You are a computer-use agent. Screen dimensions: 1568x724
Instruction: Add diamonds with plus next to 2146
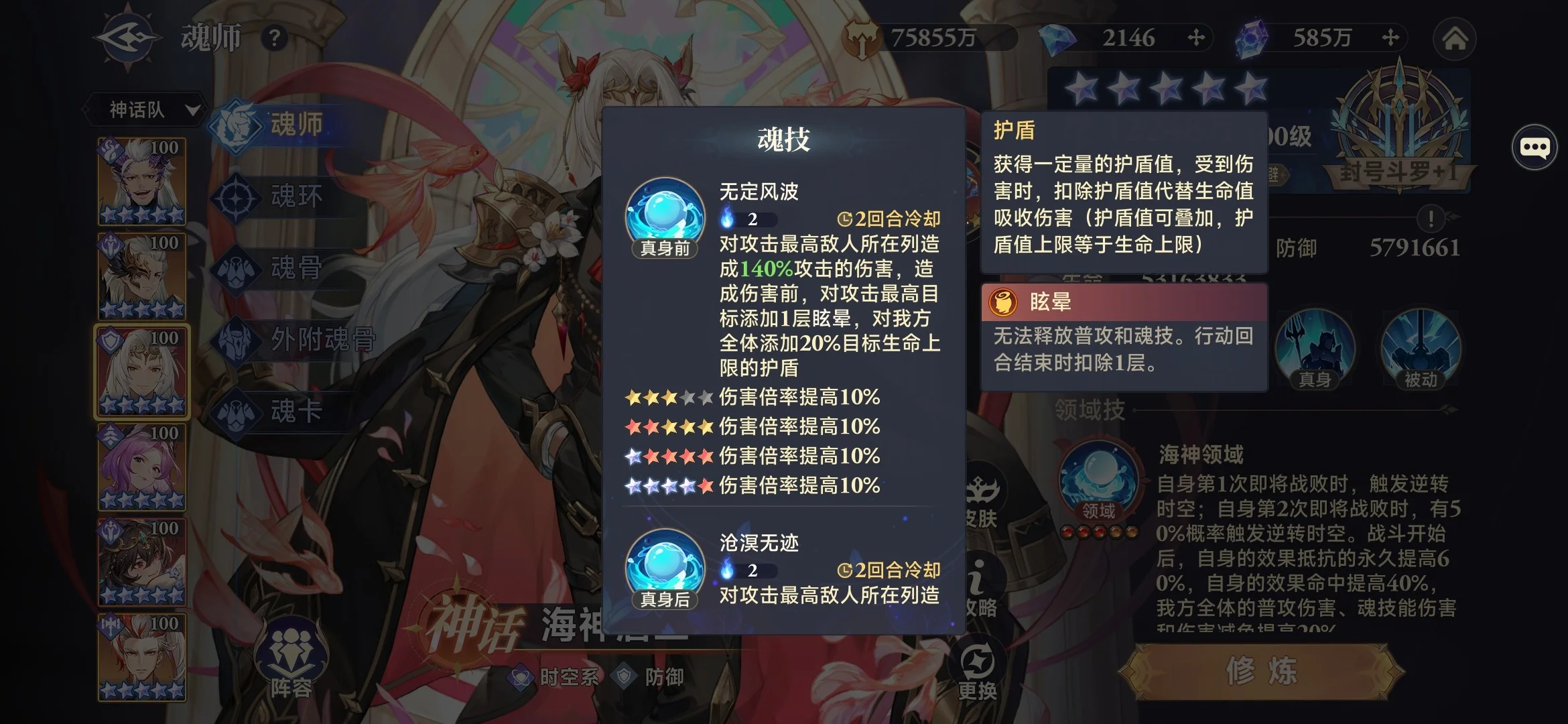pos(1196,38)
